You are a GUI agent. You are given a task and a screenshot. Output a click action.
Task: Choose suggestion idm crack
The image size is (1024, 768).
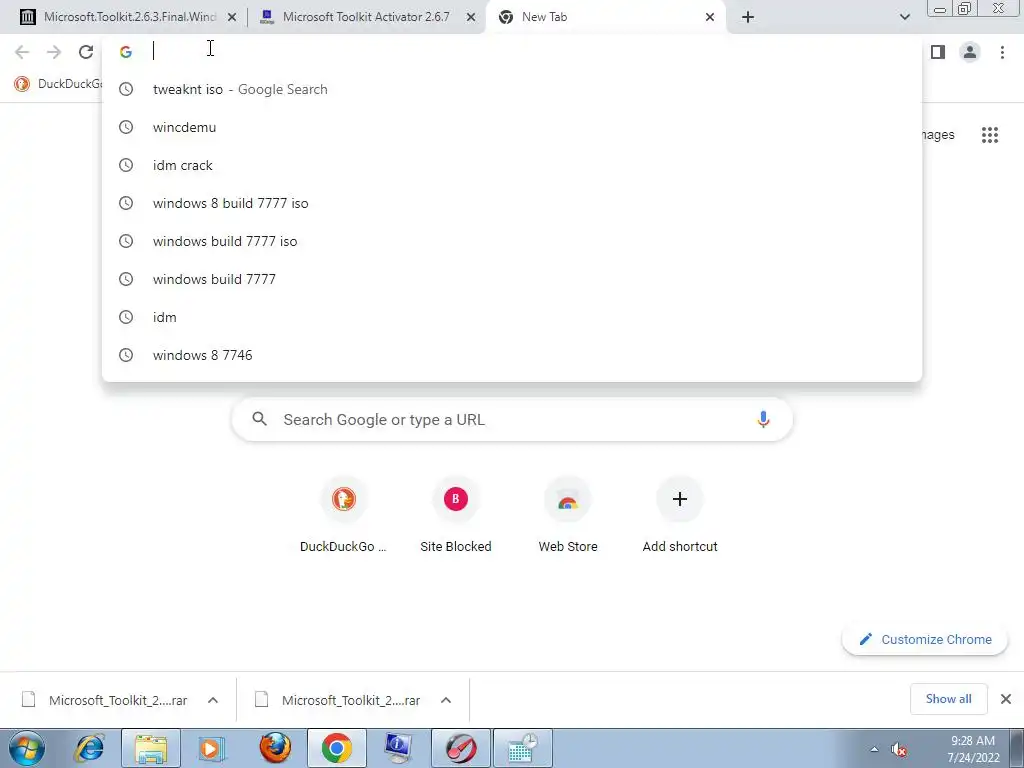[x=512, y=165]
